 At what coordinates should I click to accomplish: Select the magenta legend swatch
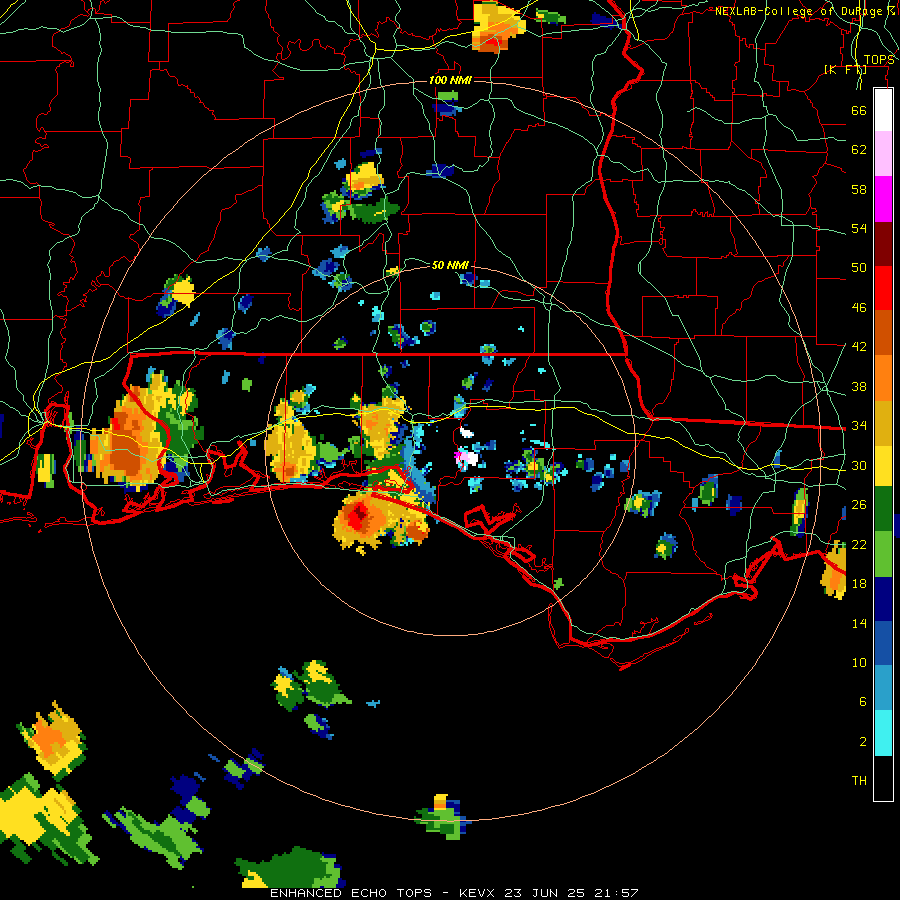click(x=883, y=199)
